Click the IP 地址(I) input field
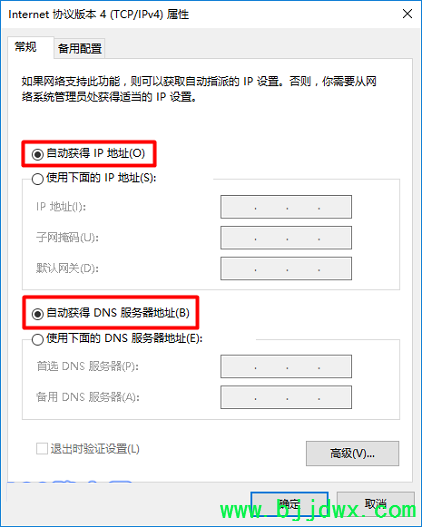422x527 pixels. tap(286, 207)
